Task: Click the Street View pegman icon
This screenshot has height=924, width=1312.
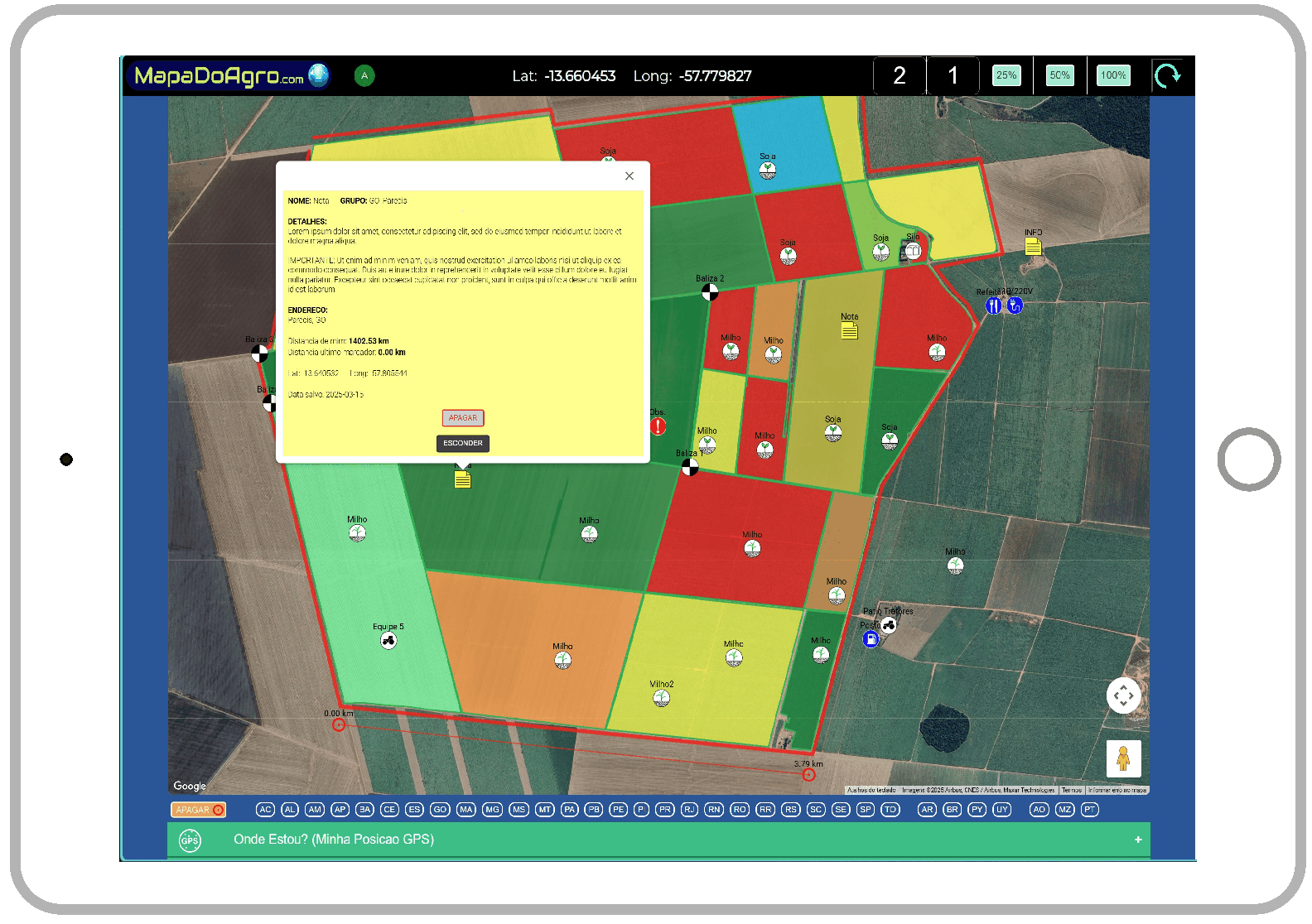Action: pos(1123,758)
